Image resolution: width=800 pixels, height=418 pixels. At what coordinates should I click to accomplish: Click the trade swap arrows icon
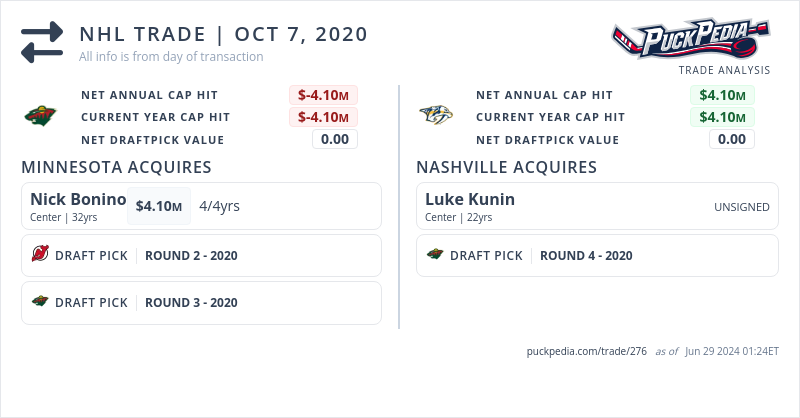click(x=42, y=42)
